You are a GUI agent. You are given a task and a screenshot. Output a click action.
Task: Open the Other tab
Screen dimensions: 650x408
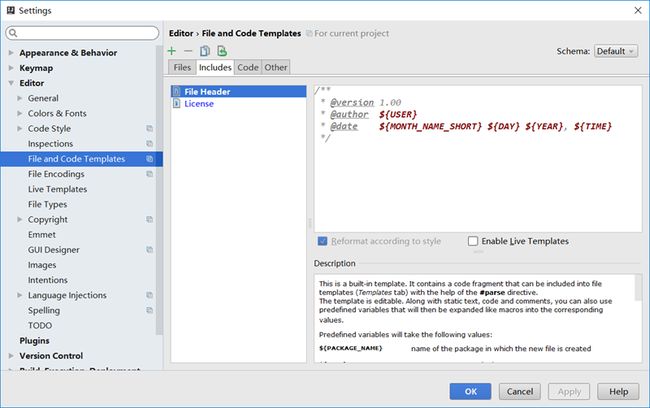tap(276, 67)
